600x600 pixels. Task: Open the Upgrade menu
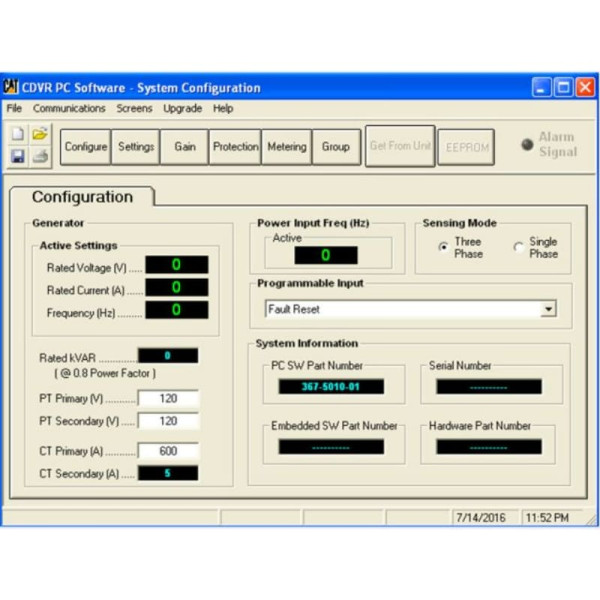click(182, 108)
